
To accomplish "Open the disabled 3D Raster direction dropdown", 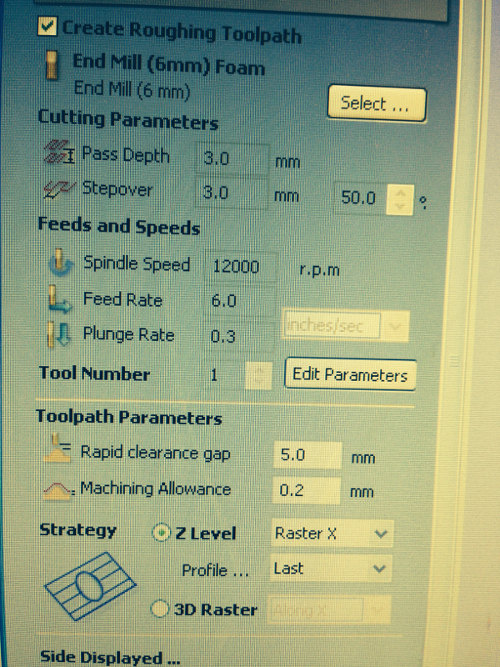I will point(329,611).
